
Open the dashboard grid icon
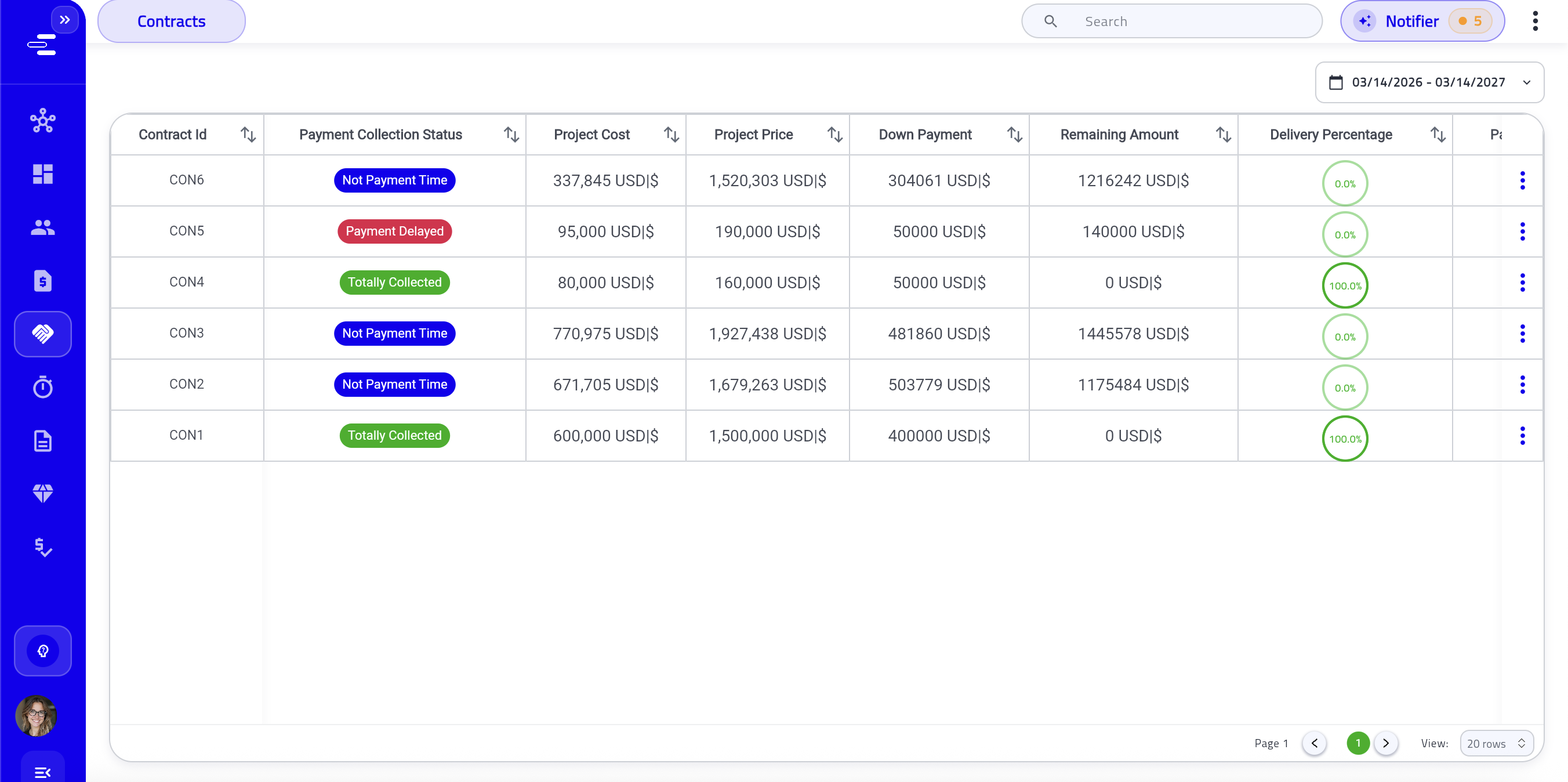(42, 174)
